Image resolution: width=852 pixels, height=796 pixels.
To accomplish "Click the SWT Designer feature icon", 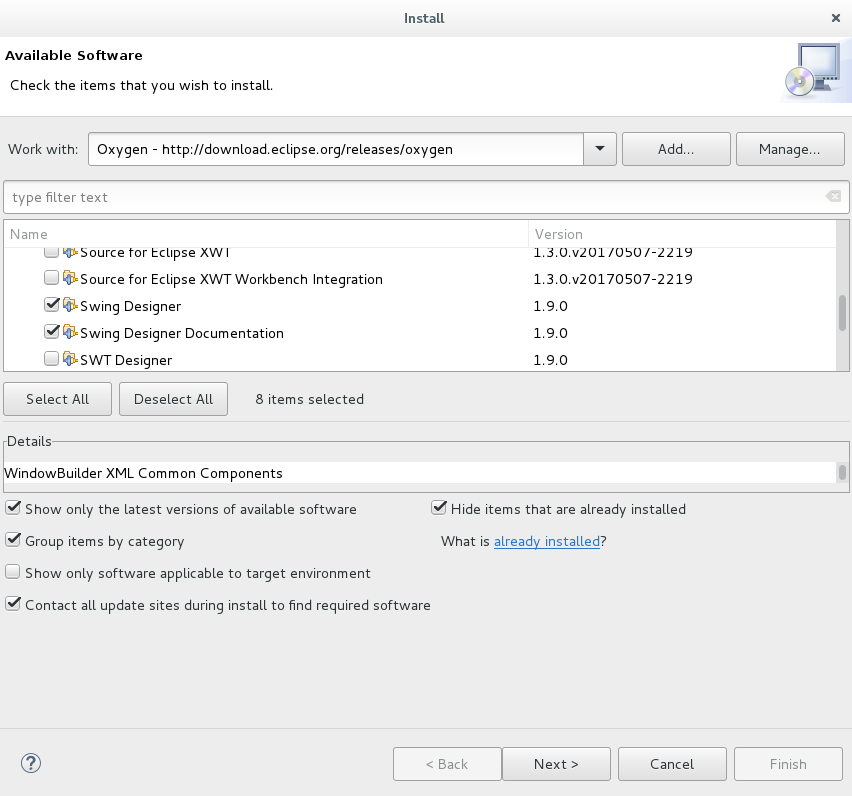I will coord(70,359).
